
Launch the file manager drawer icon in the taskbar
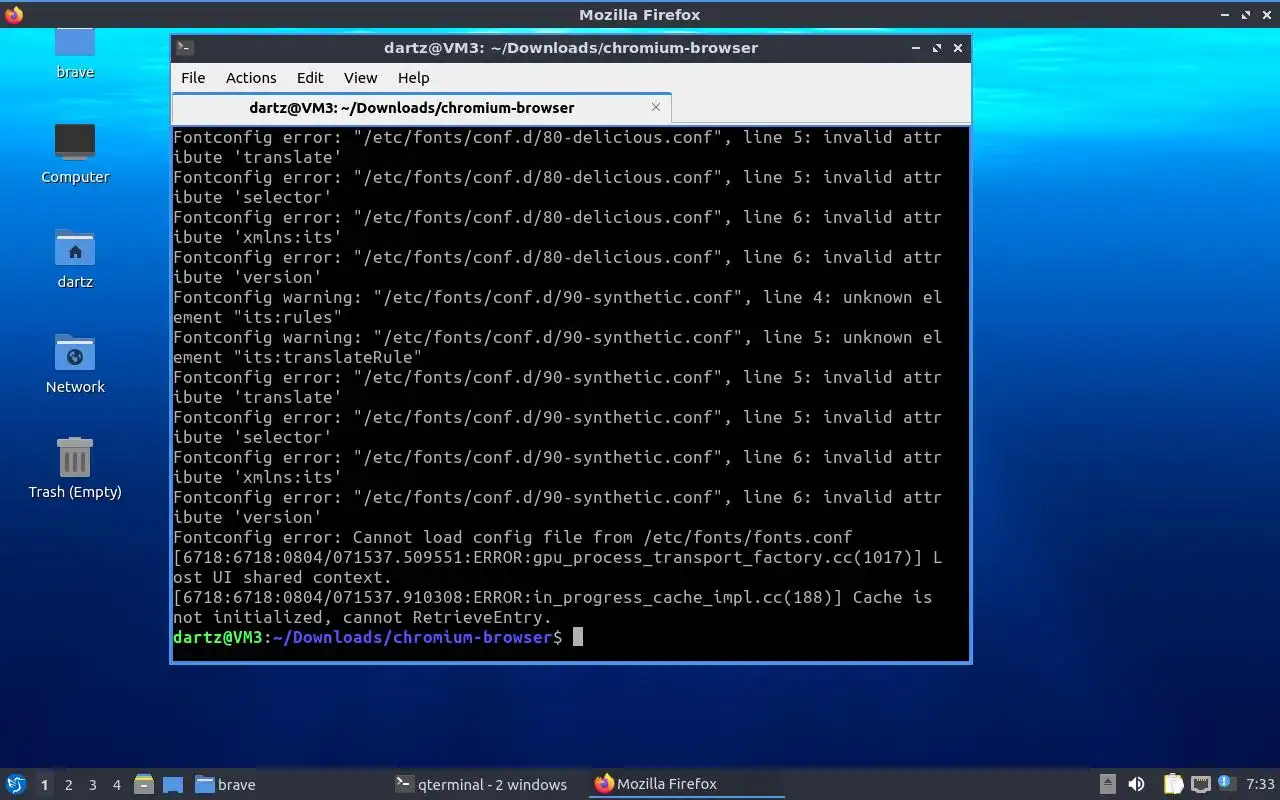pos(144,784)
